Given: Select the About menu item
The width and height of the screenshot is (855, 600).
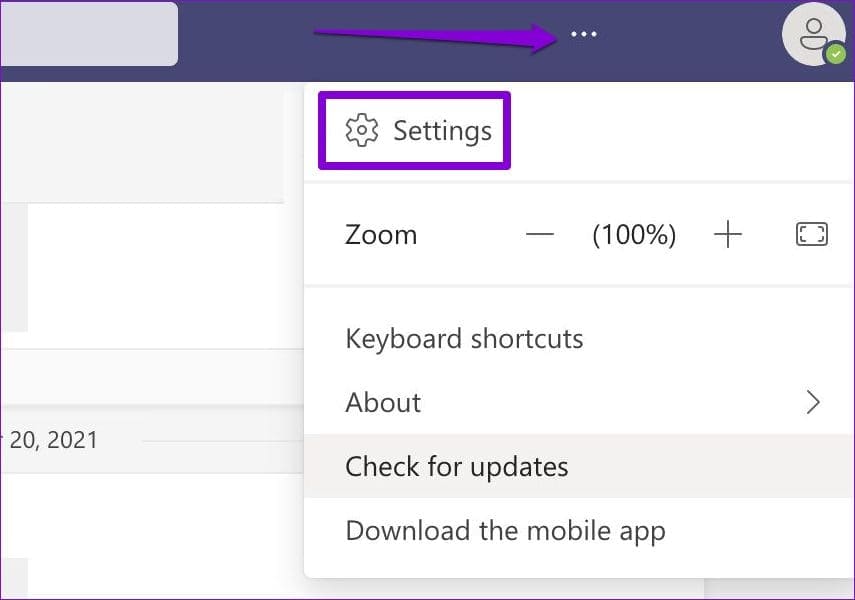Looking at the screenshot, I should pos(383,403).
